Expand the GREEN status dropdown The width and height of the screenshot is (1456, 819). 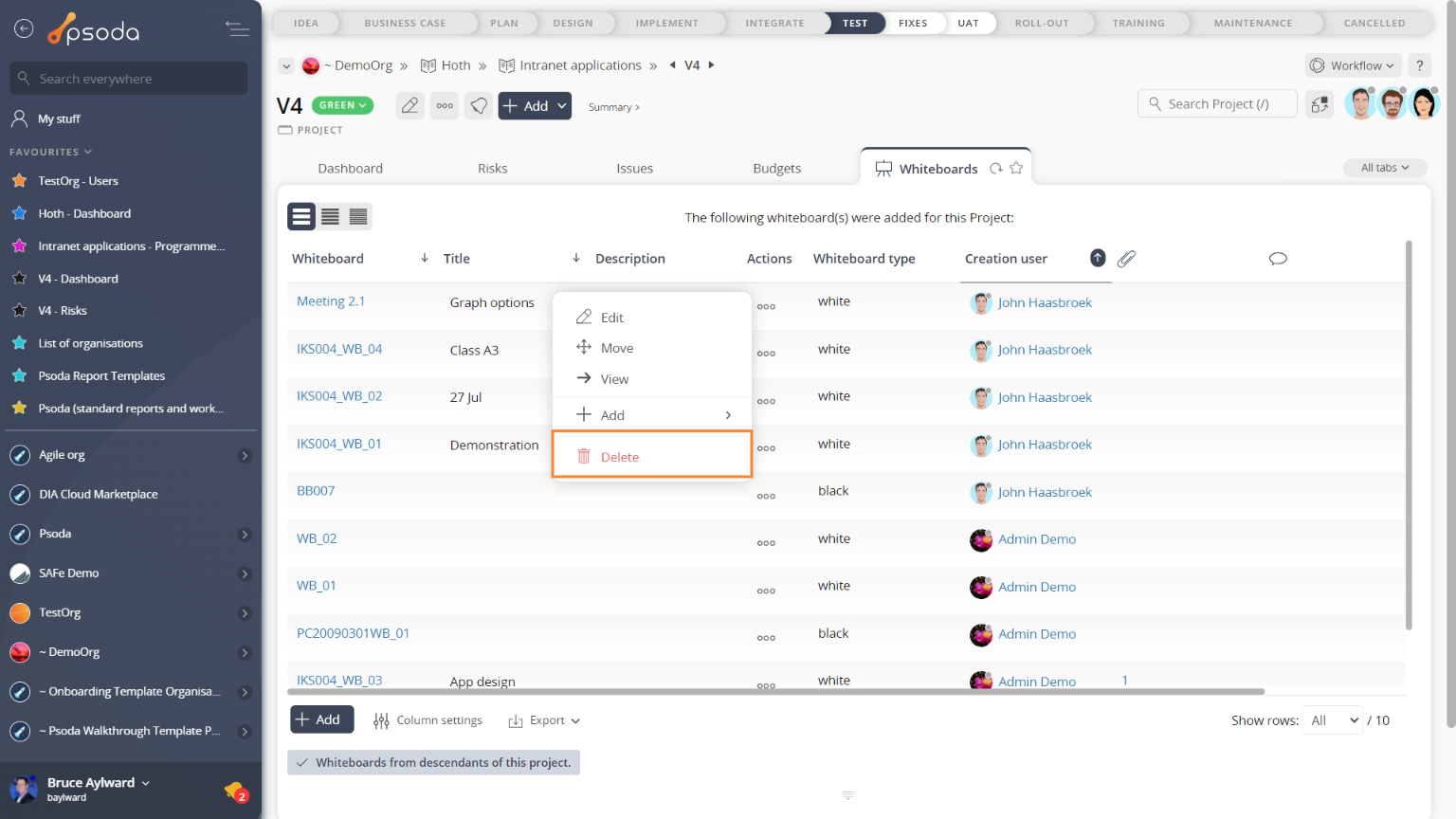[342, 105]
